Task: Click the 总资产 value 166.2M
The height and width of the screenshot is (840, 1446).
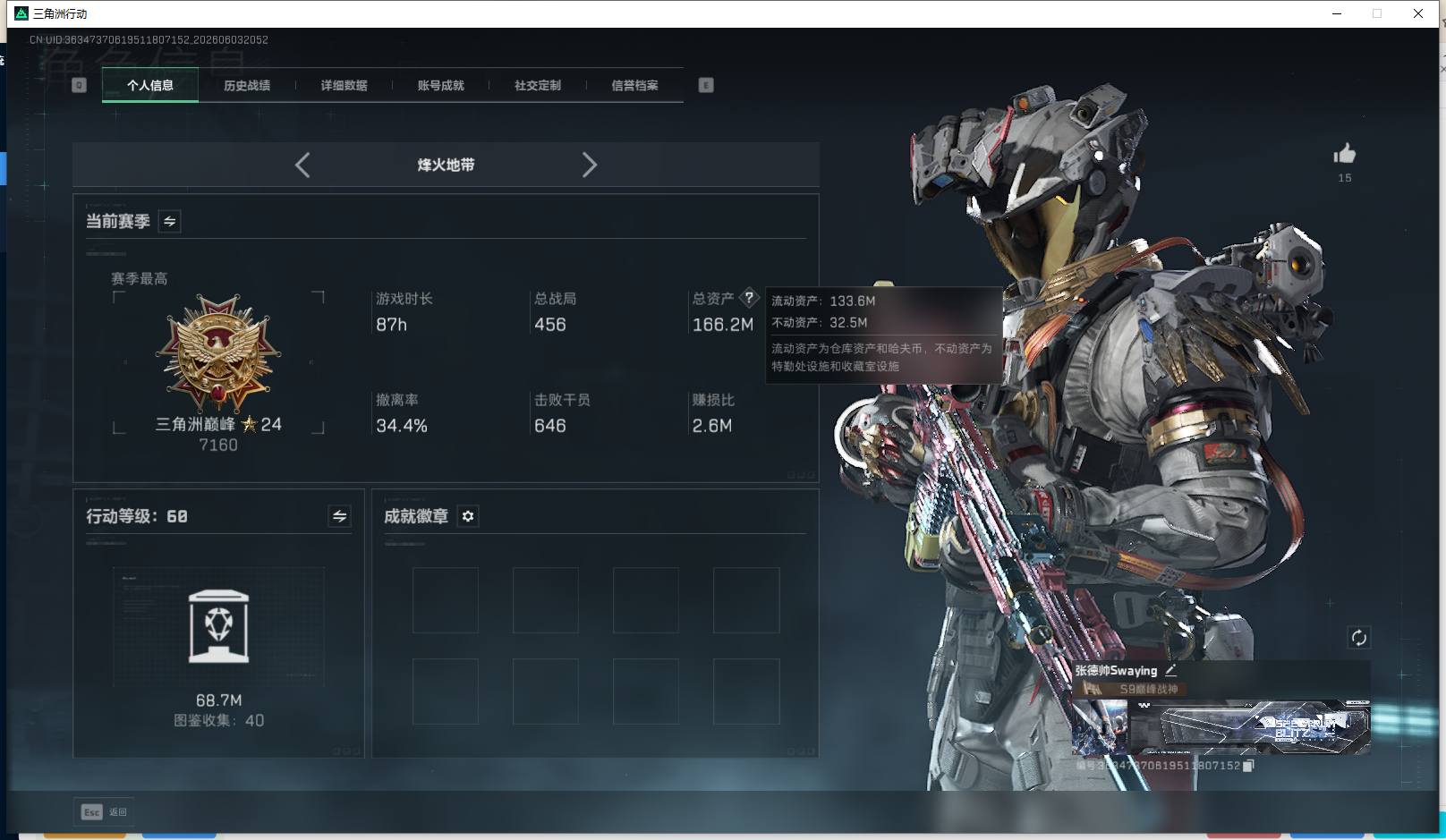Action: pos(723,325)
